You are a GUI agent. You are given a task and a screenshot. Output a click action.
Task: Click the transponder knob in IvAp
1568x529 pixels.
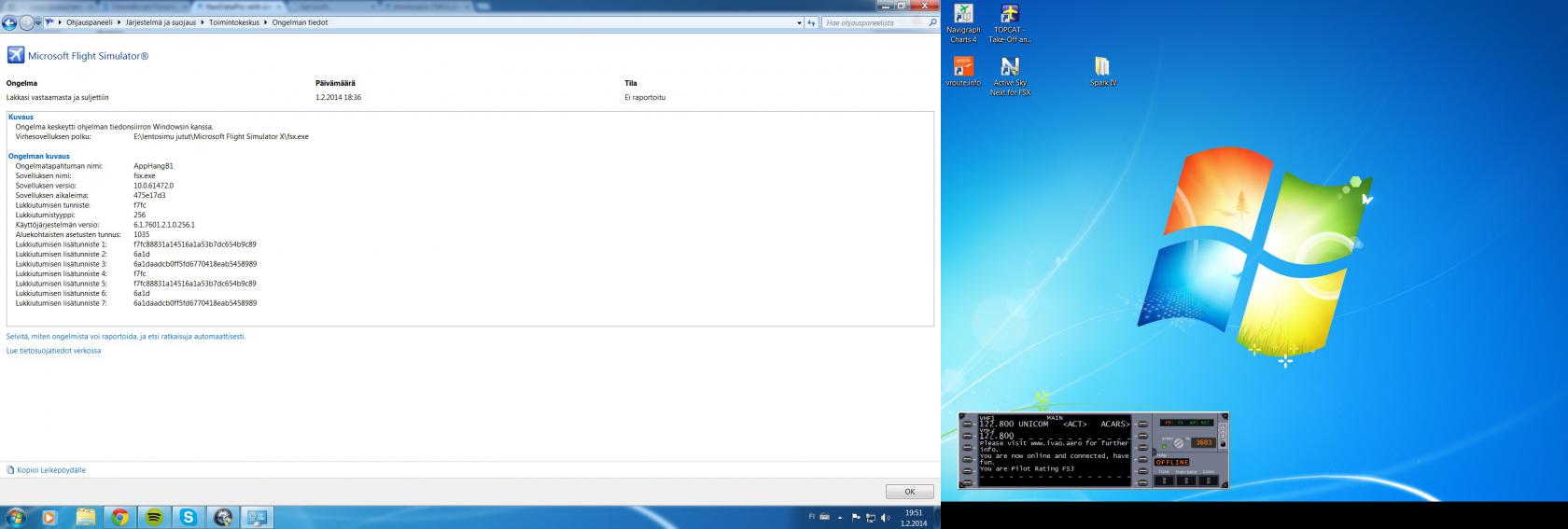click(x=1179, y=442)
